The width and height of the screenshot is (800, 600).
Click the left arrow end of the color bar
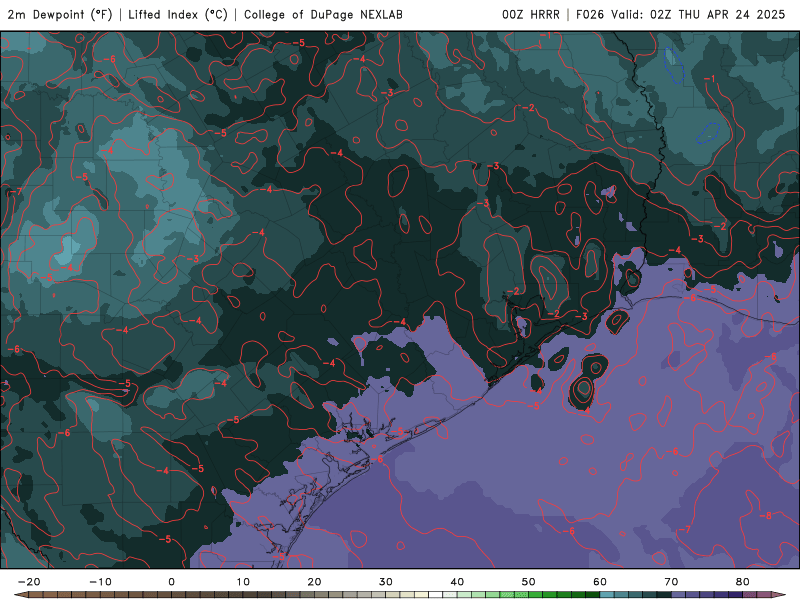point(21,595)
